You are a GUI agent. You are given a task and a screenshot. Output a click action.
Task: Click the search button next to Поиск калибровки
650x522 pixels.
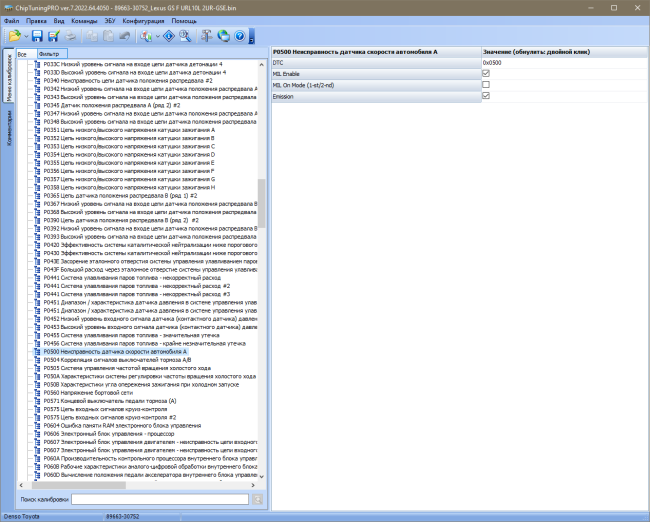[x=257, y=499]
